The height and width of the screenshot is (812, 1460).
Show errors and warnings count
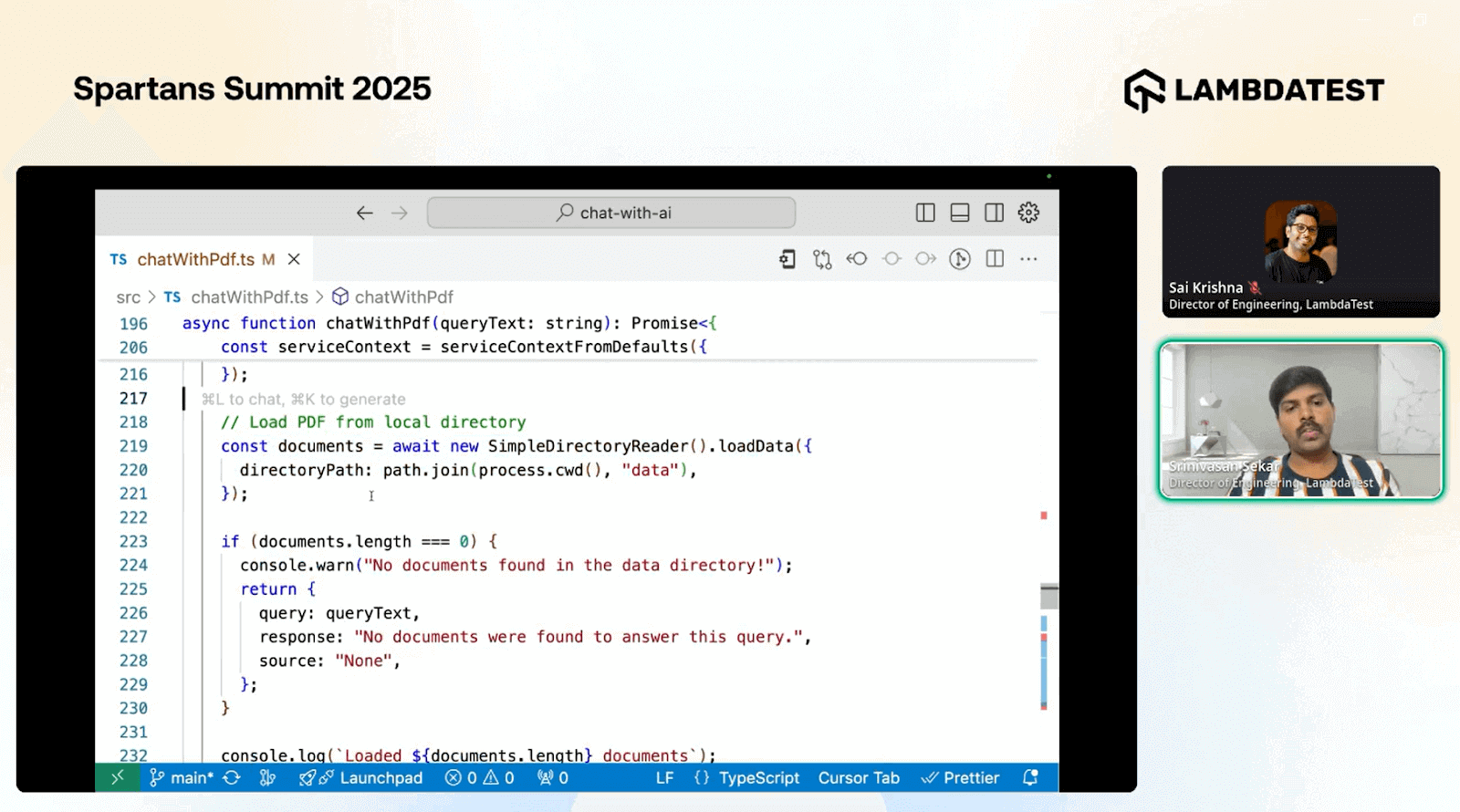[x=480, y=777]
